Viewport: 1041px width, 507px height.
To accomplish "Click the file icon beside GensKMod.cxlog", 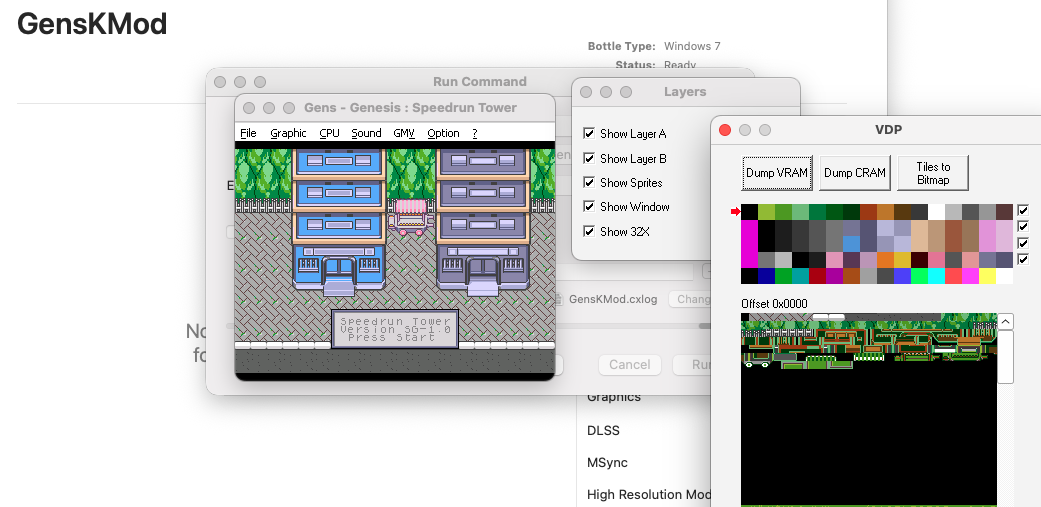I will pyautogui.click(x=559, y=299).
